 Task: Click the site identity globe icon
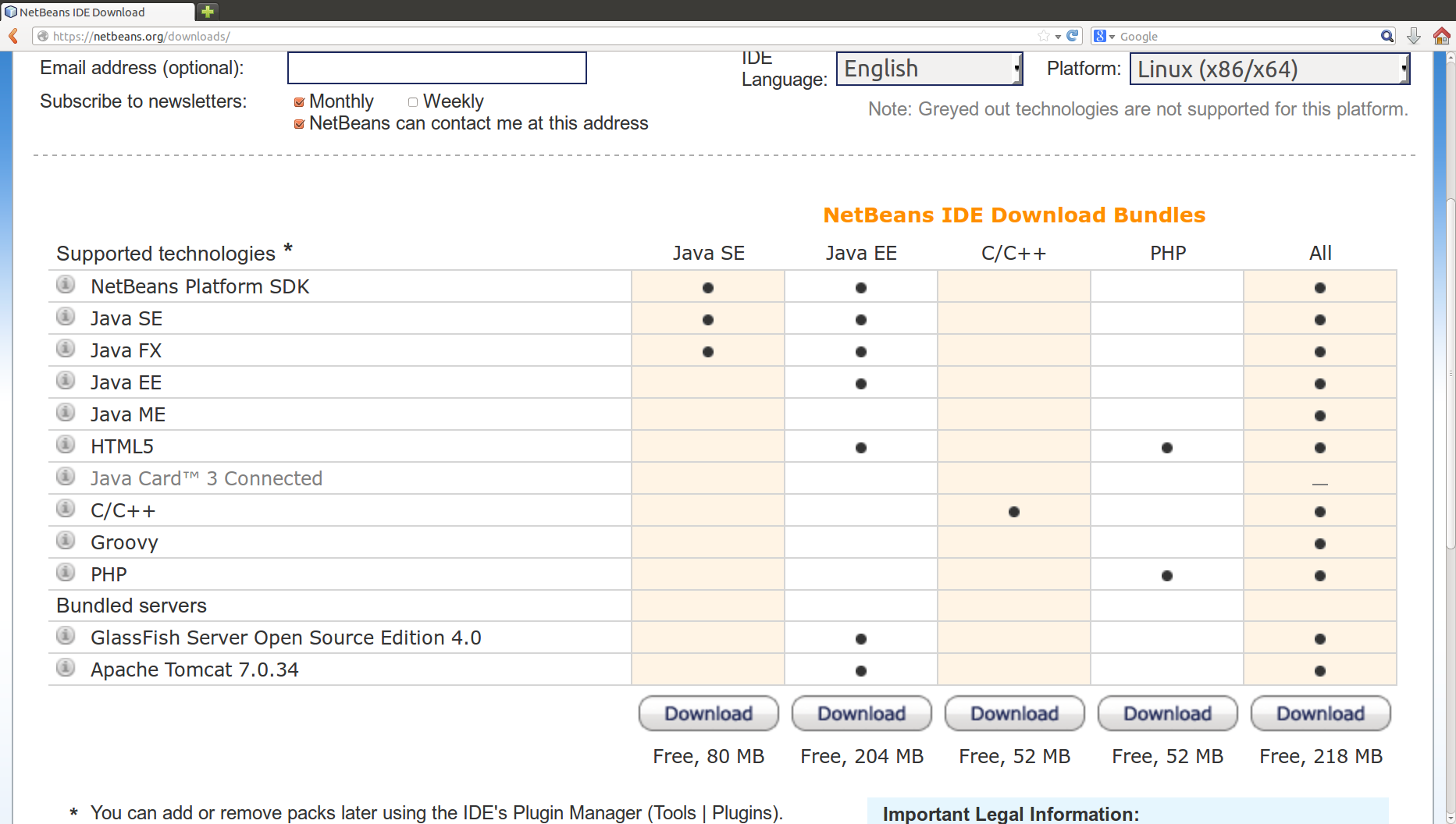[43, 36]
